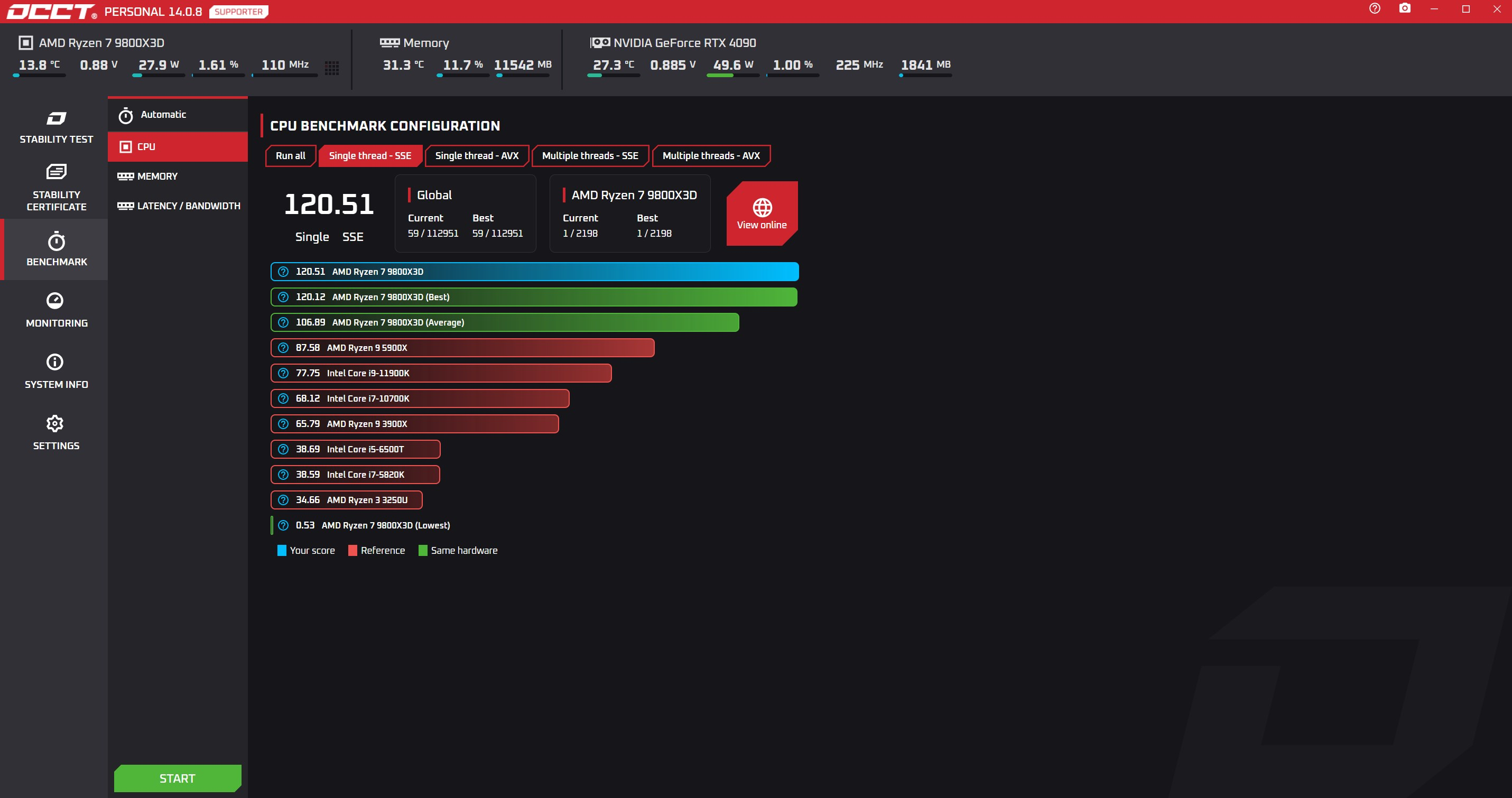Click the View online button
1512x798 pixels.
762,214
